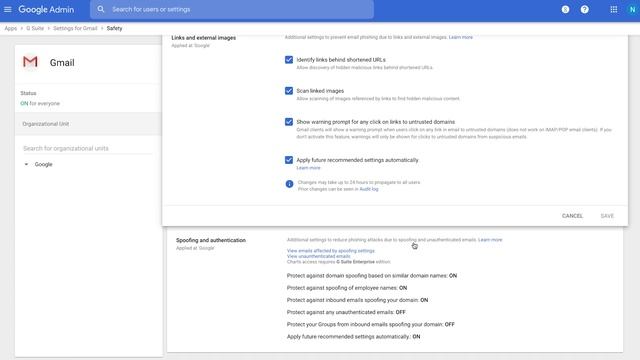Screen dimensions: 640x360
Task: Open Learn more in Spoofing and authentication
Action: (490, 240)
